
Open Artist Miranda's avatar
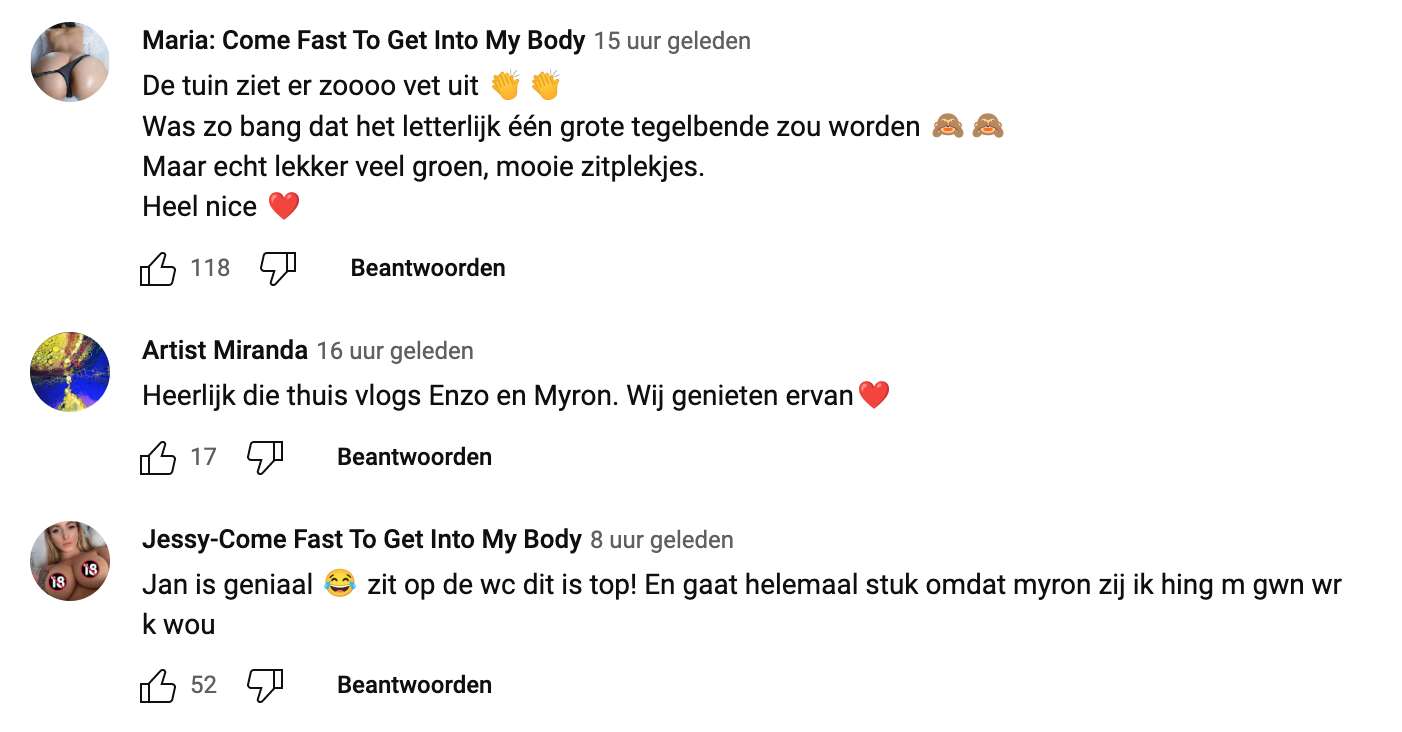[x=70, y=372]
